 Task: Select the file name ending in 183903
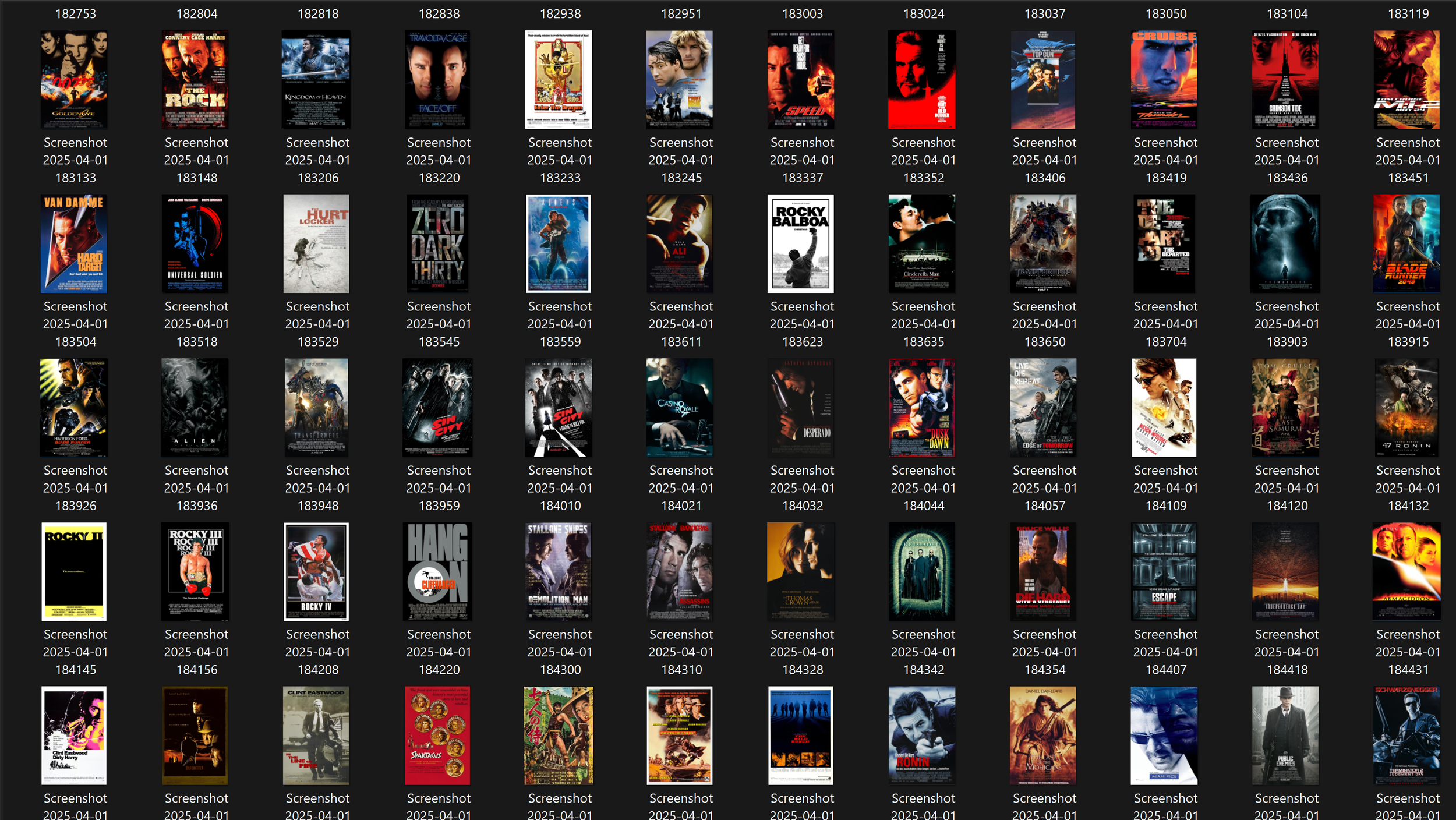1287,324
